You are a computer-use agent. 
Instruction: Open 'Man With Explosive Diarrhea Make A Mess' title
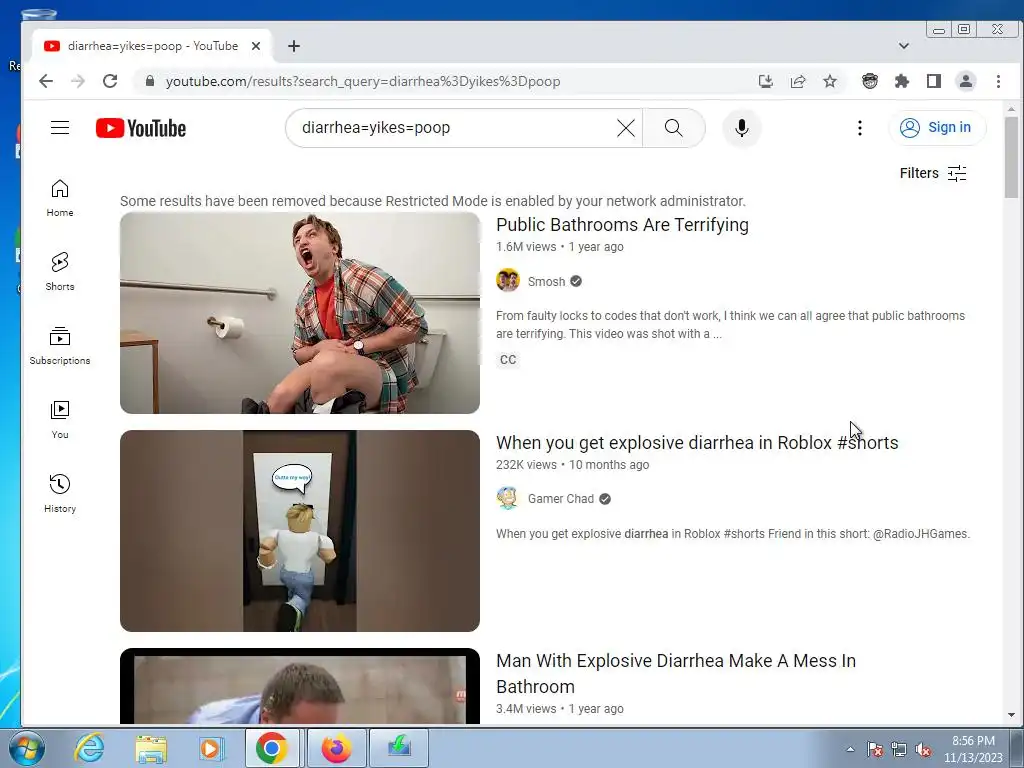coord(676,673)
